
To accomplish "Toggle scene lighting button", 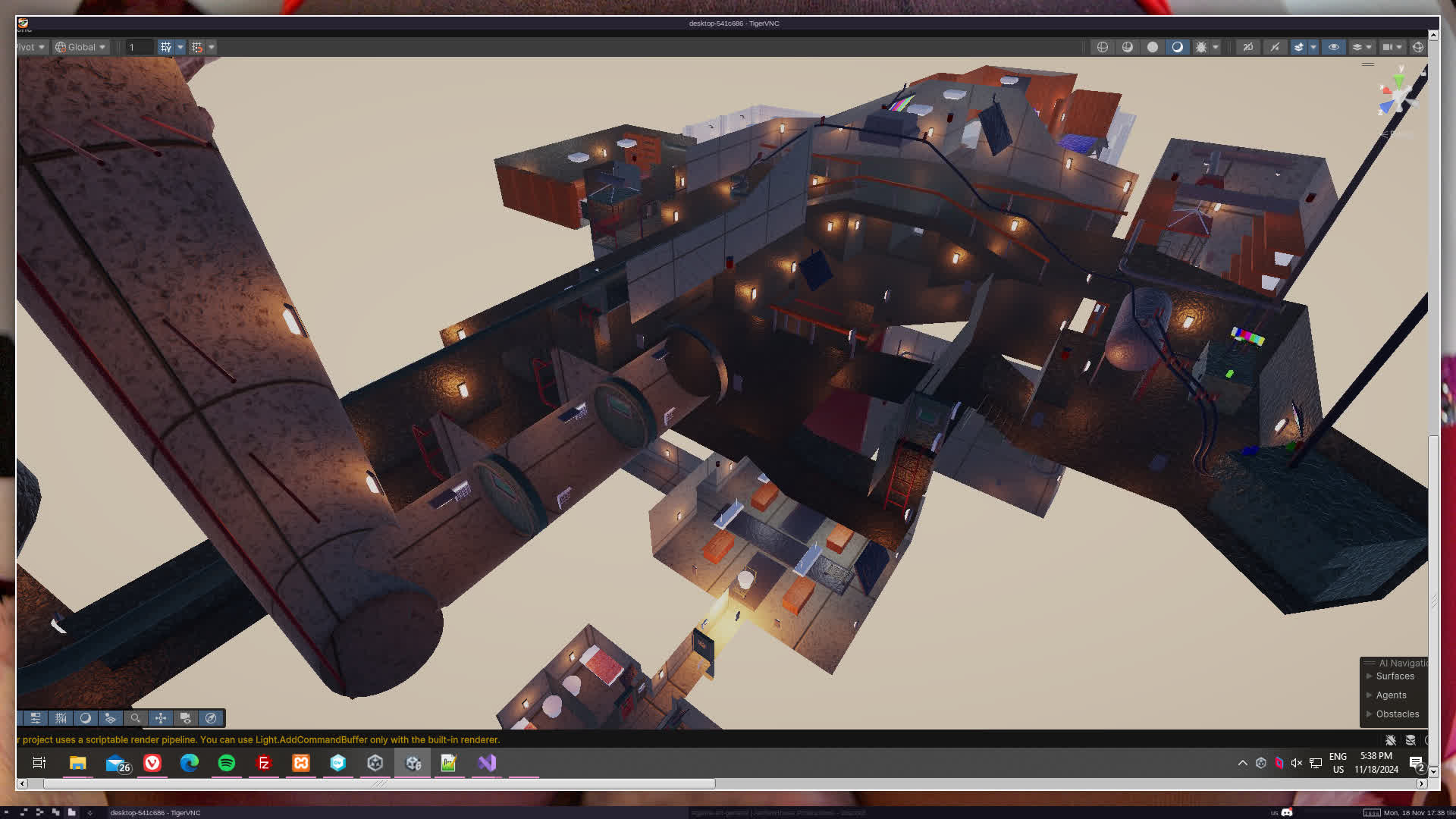I will (x=1275, y=47).
